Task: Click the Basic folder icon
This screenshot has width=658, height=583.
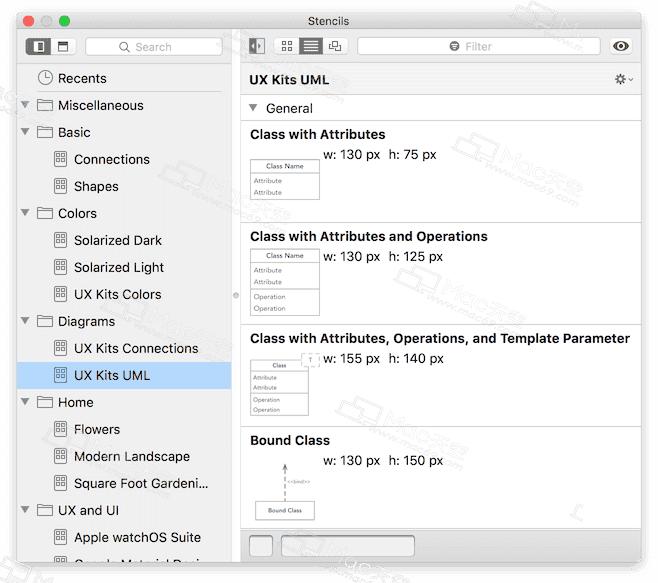Action: 45,132
